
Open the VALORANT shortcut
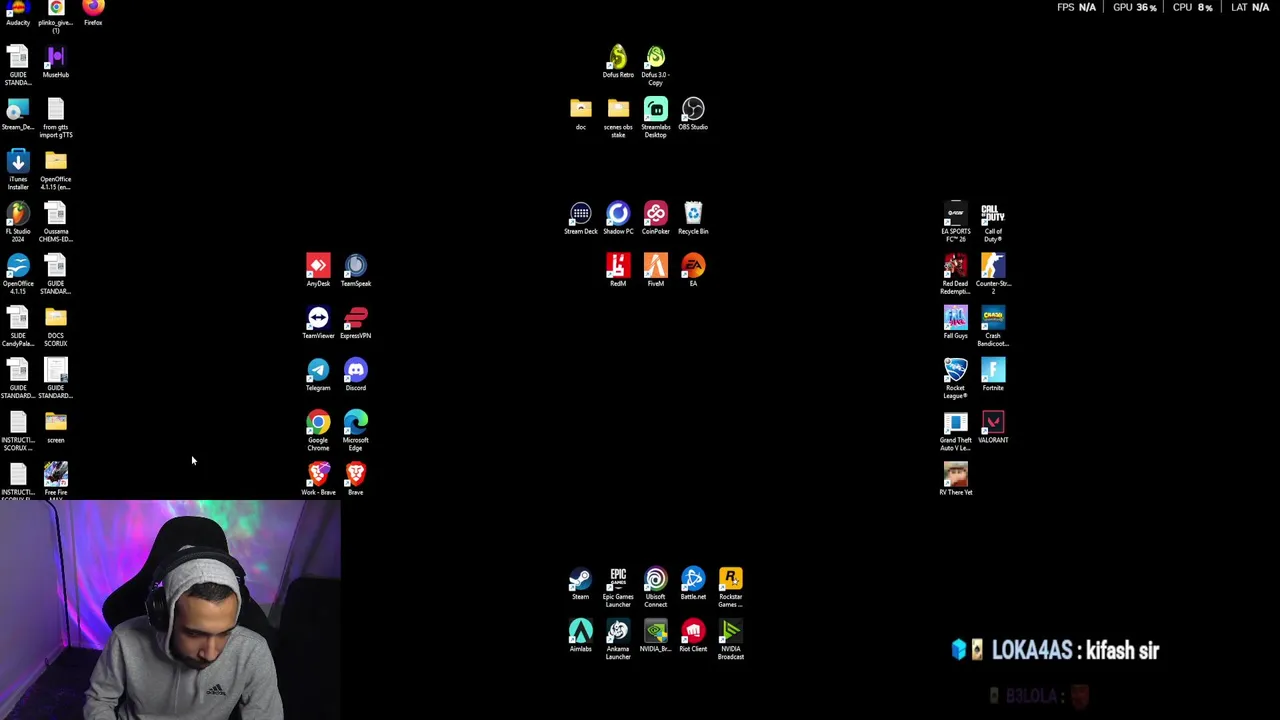993,426
